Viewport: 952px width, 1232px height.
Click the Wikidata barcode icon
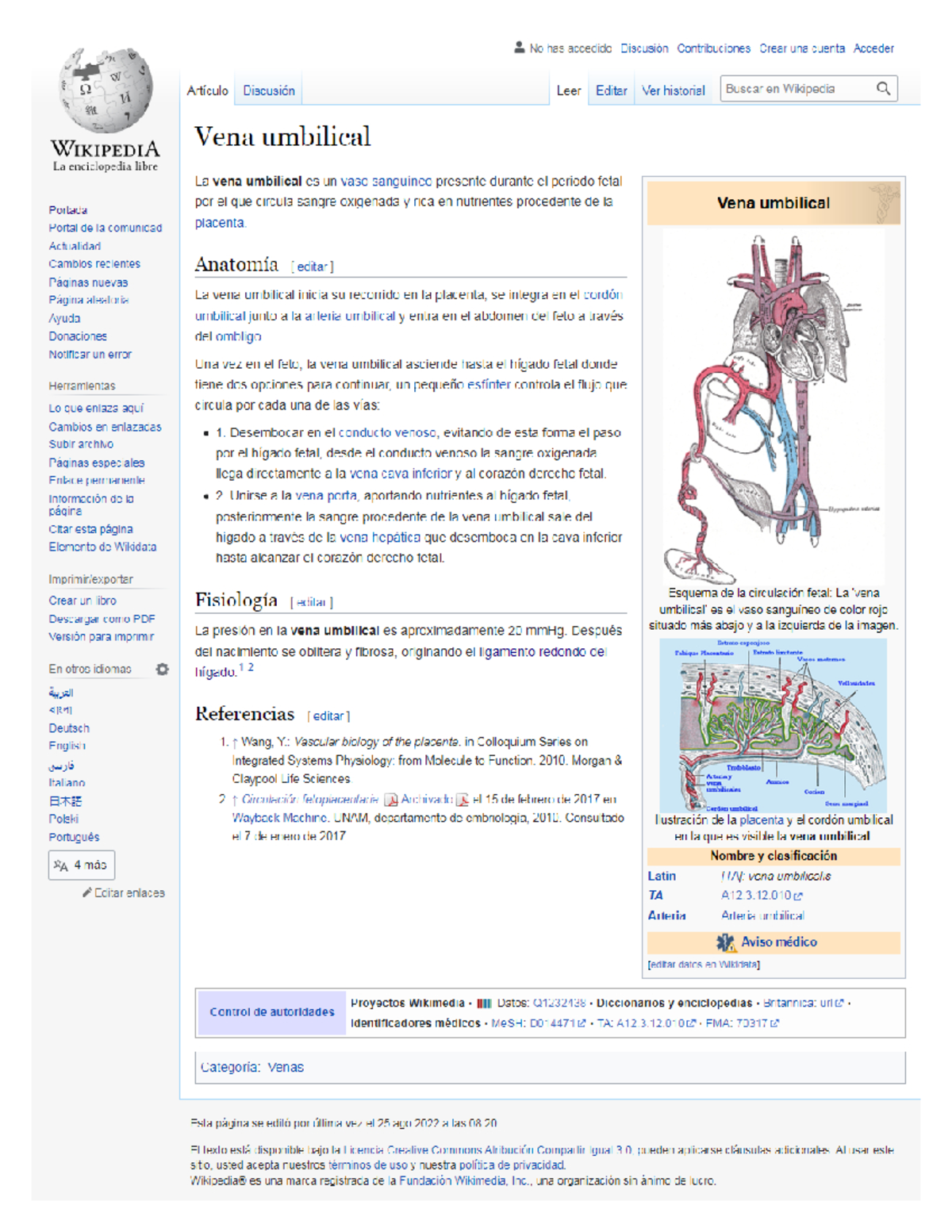pos(484,1004)
